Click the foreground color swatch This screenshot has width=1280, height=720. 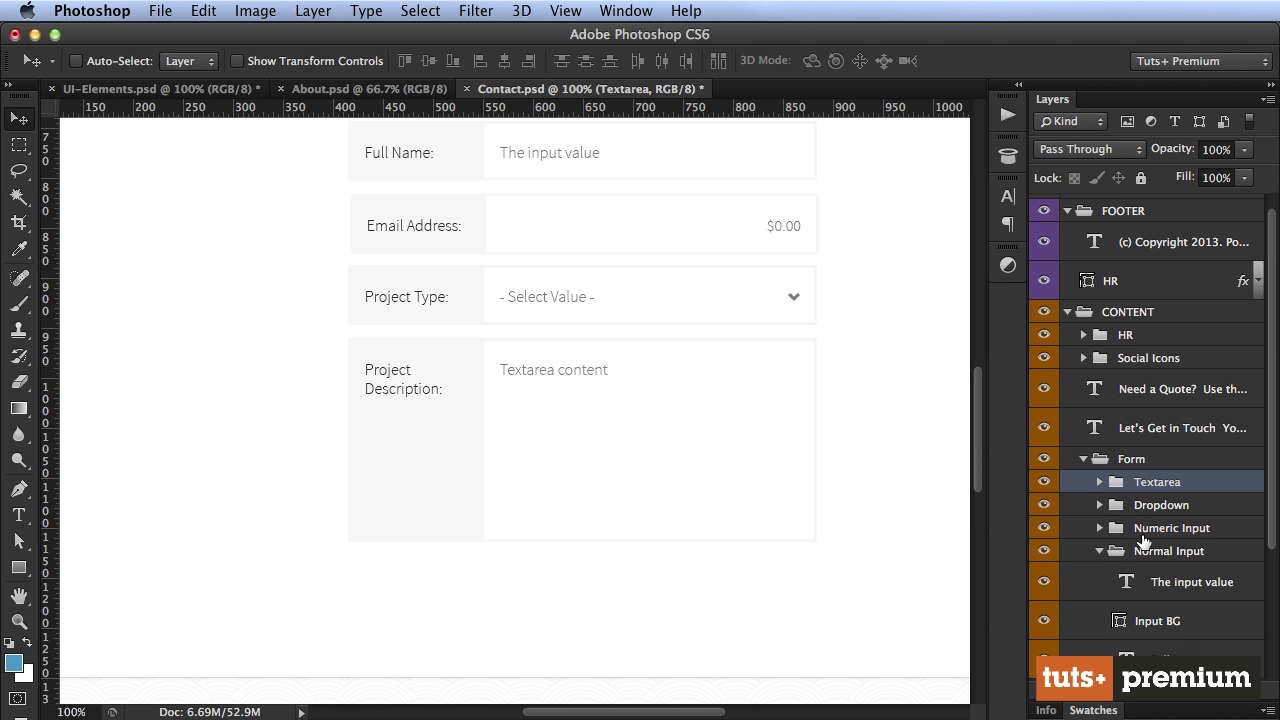(x=13, y=664)
